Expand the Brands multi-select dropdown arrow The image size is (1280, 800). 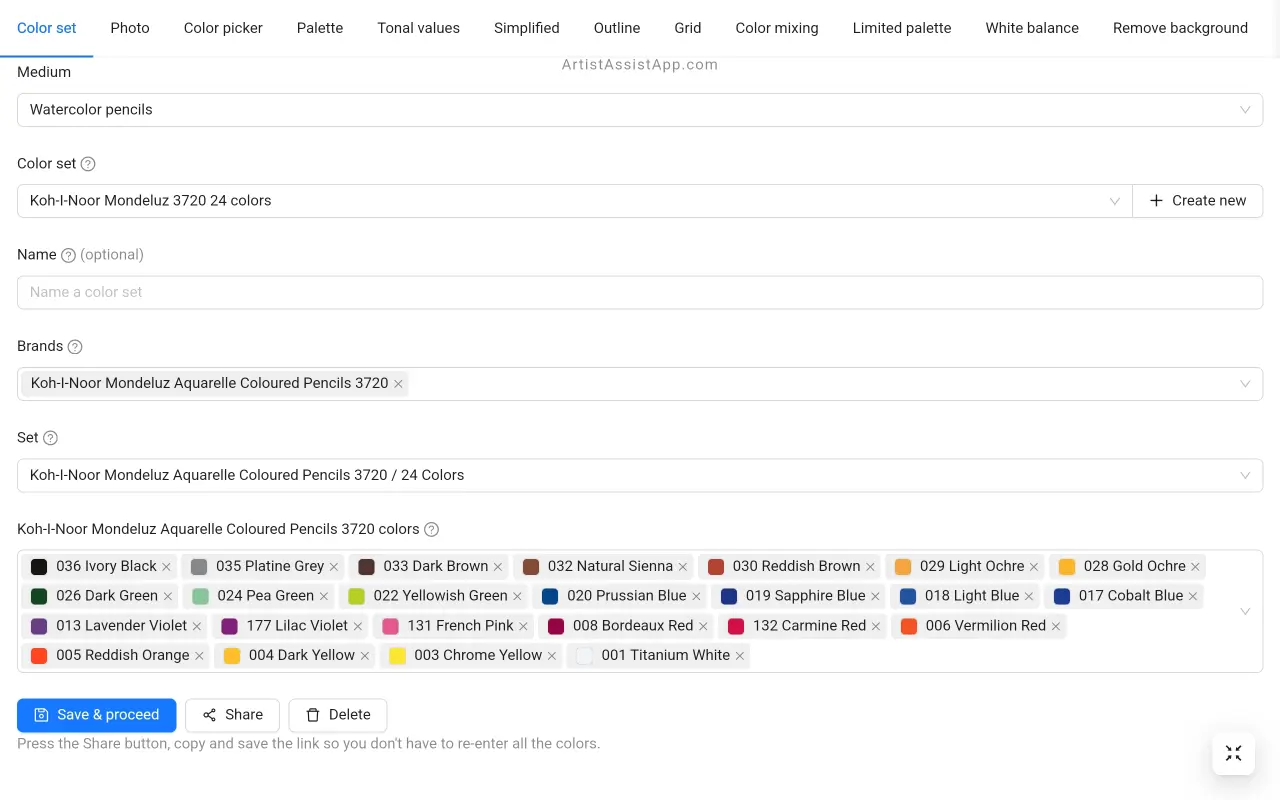pos(1245,384)
